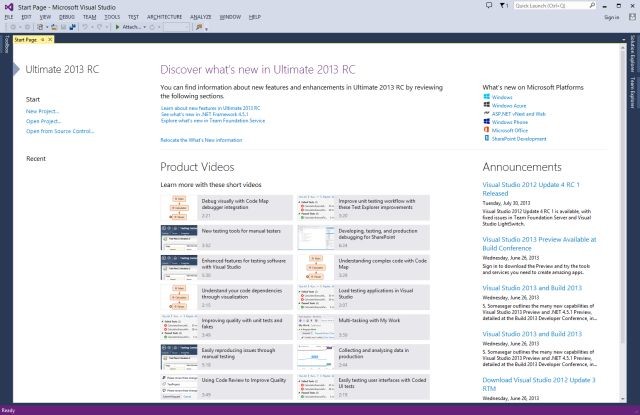The image size is (640, 415).
Task: Open the ANALYZE menu
Action: click(x=200, y=17)
